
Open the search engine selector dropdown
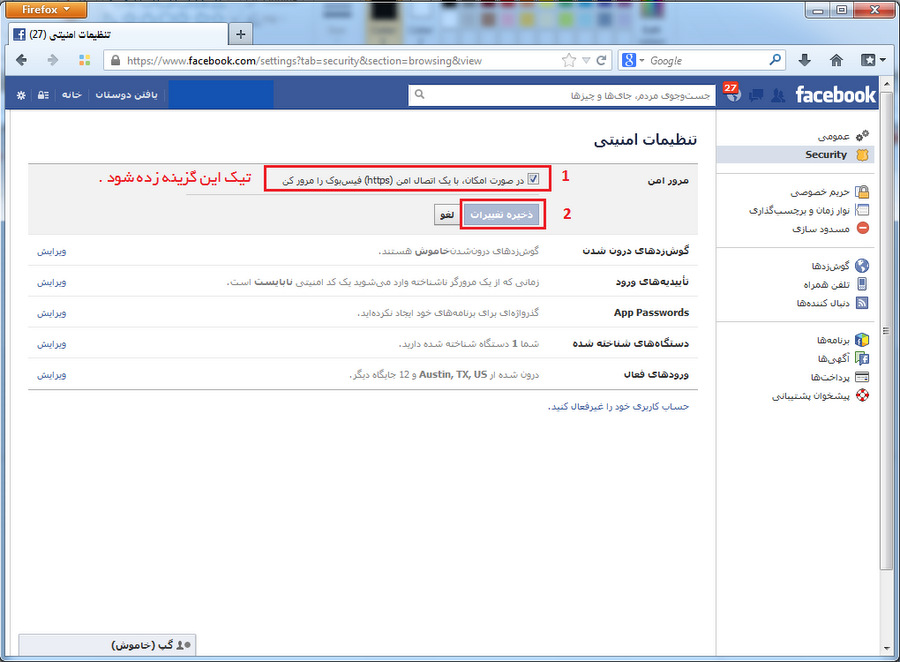(633, 60)
